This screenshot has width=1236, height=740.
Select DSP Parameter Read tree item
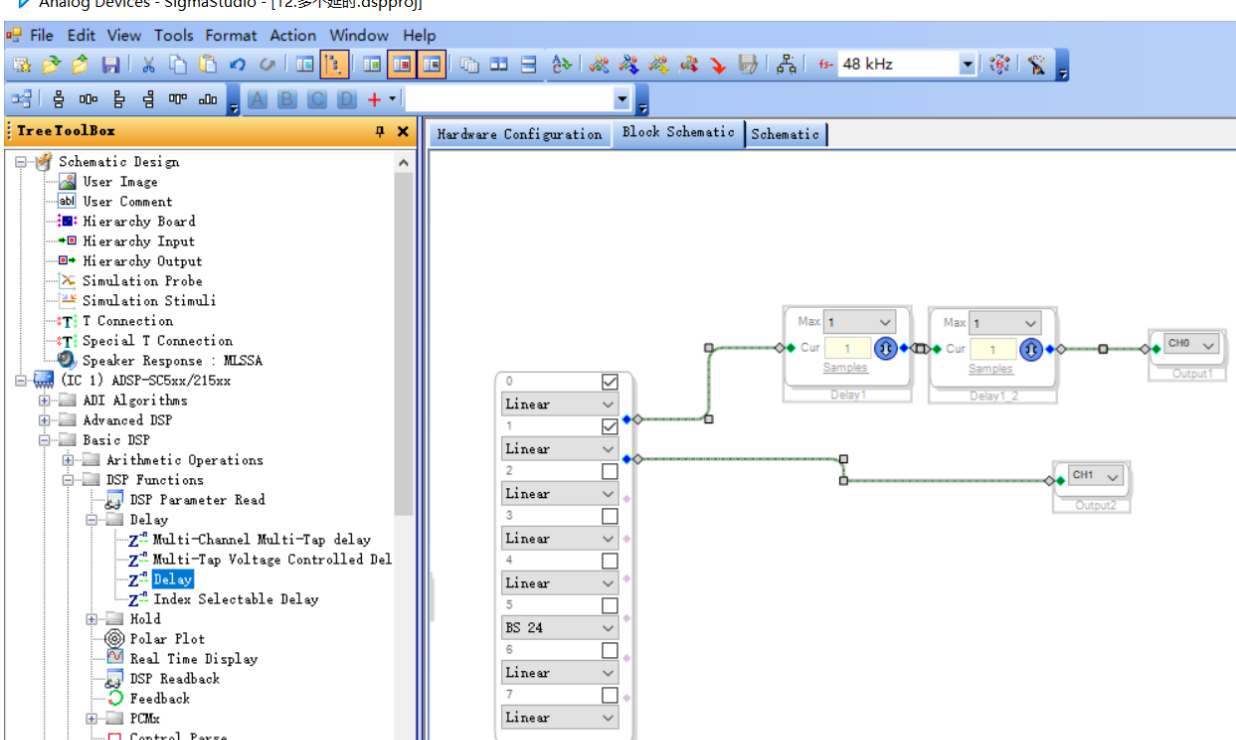point(197,500)
